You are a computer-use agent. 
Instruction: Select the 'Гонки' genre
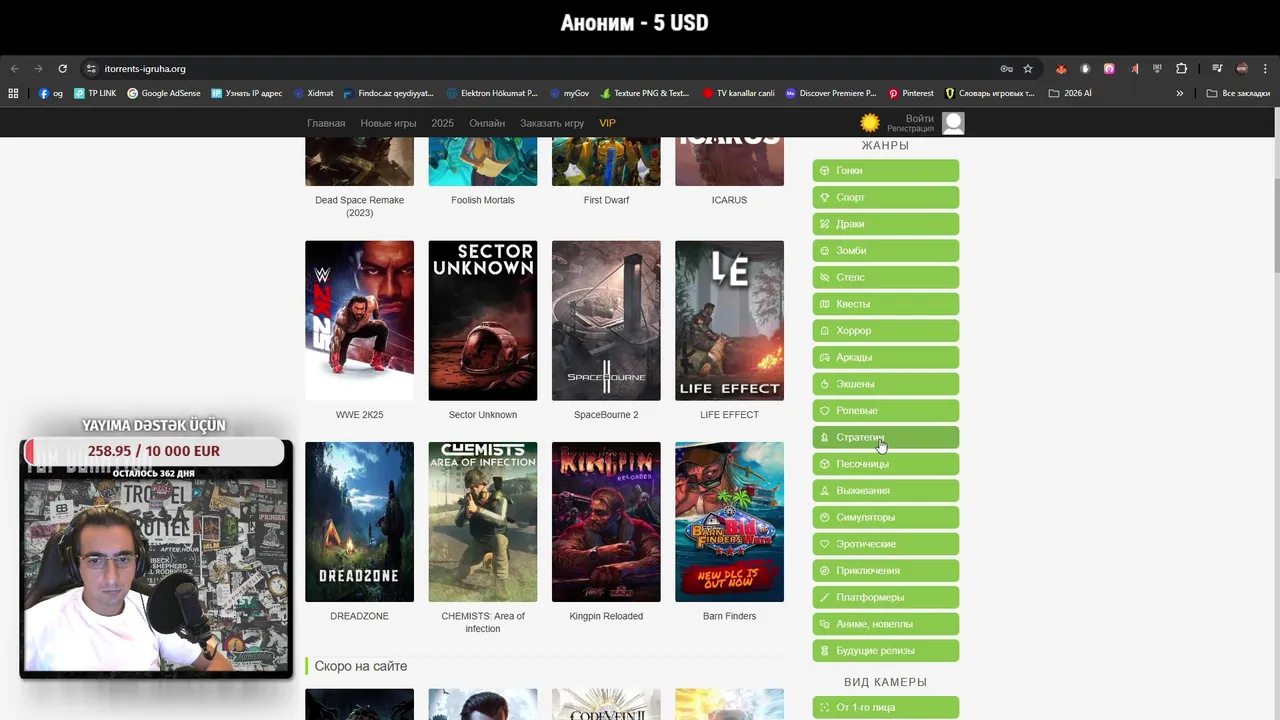coord(885,171)
